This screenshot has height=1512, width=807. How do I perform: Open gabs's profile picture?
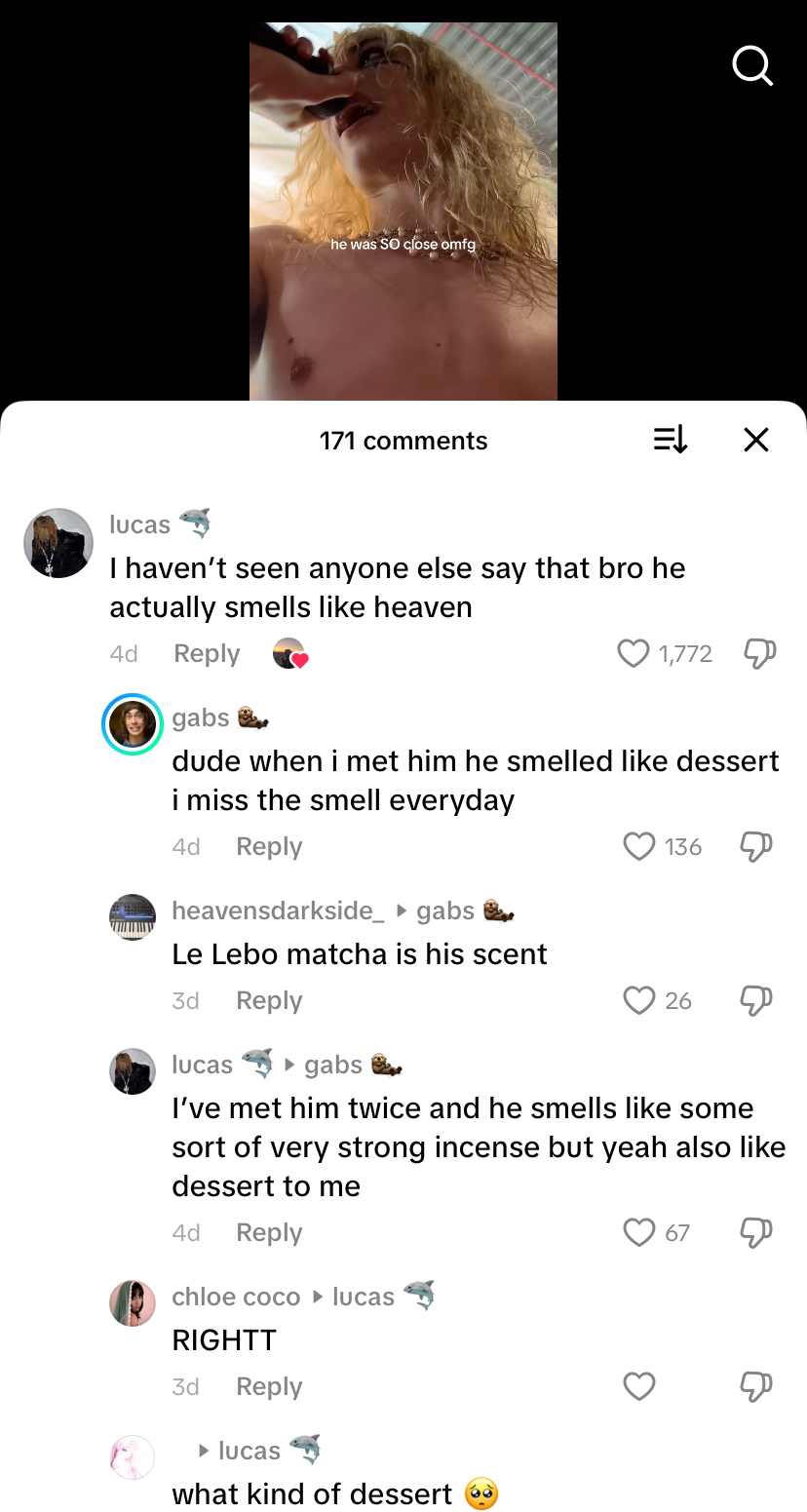pyautogui.click(x=132, y=724)
